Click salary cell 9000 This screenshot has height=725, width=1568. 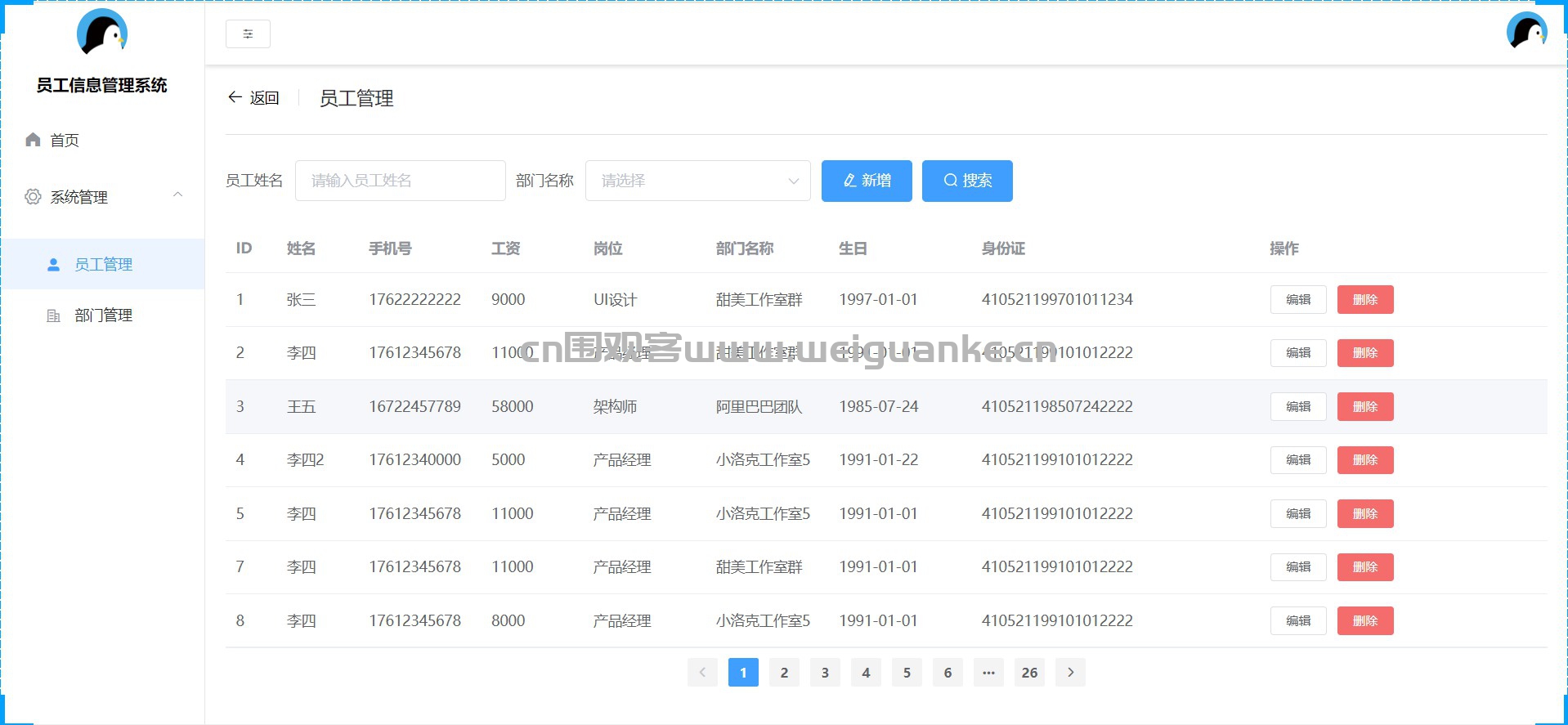(508, 300)
